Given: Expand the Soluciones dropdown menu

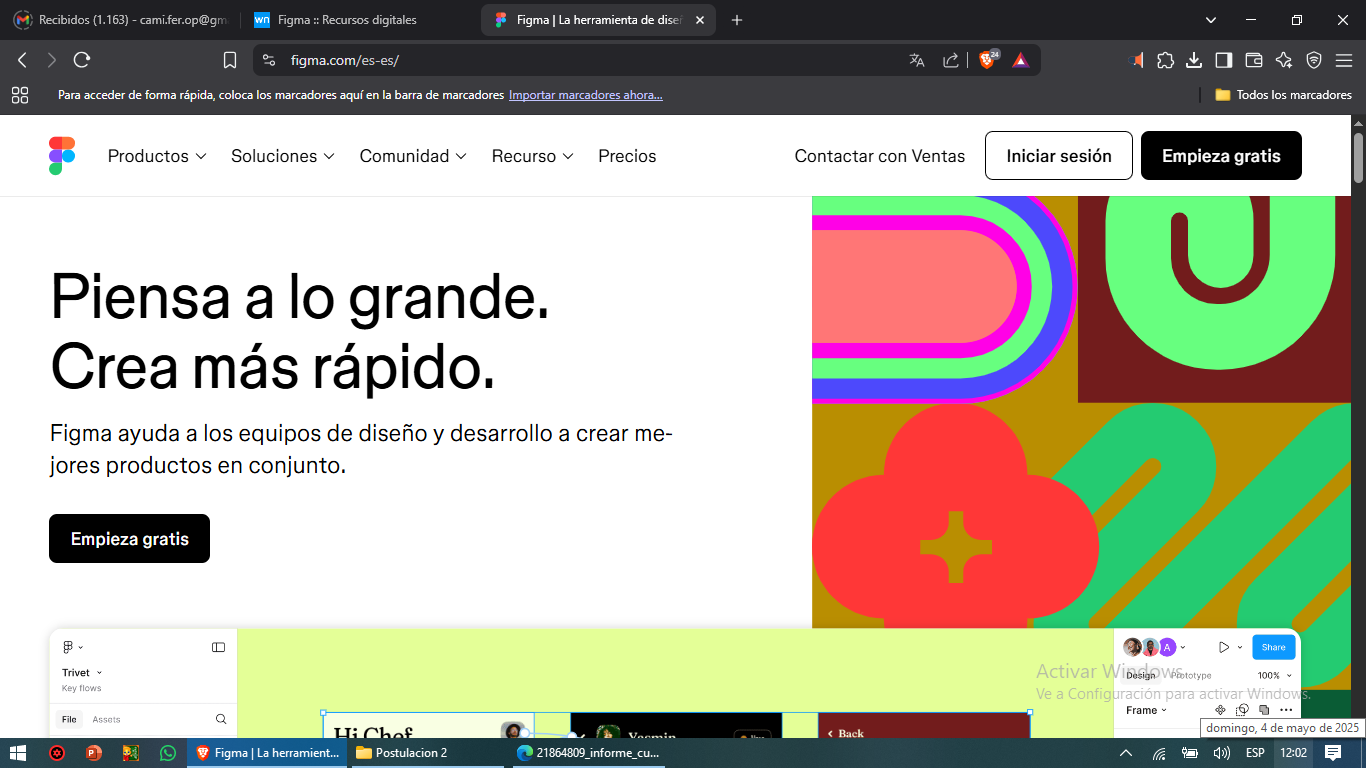Looking at the screenshot, I should tap(283, 156).
